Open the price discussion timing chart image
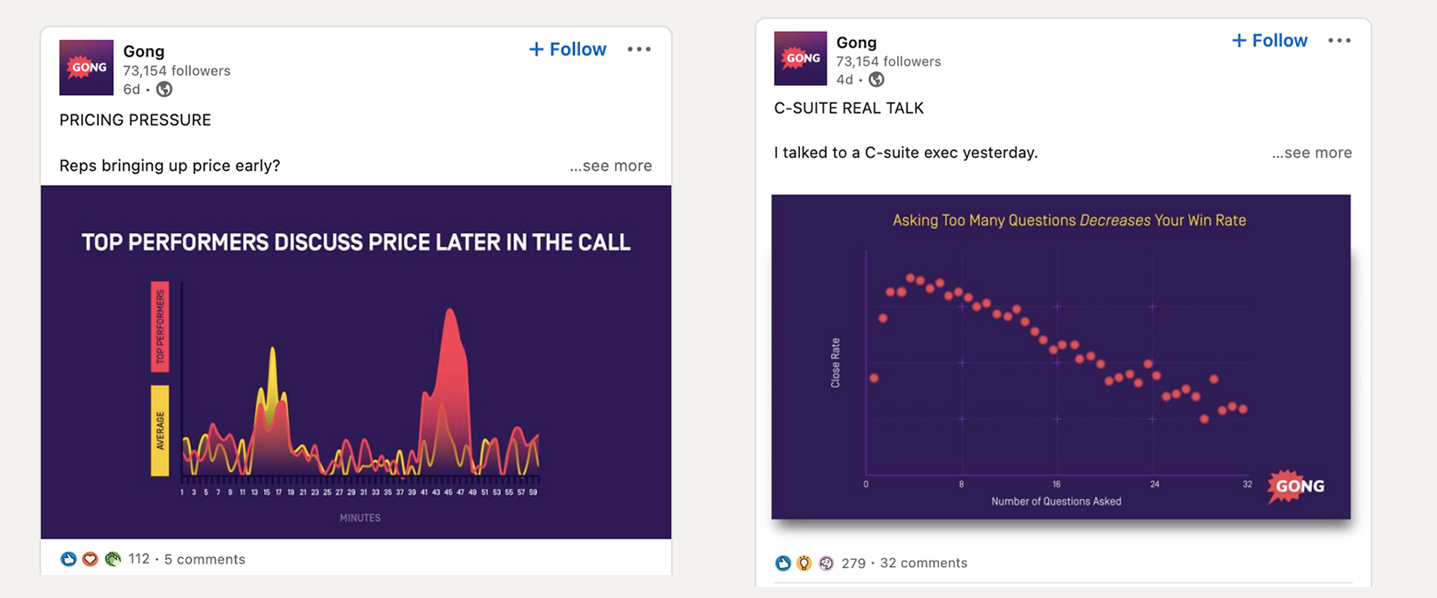The height and width of the screenshot is (598, 1437). click(x=355, y=362)
